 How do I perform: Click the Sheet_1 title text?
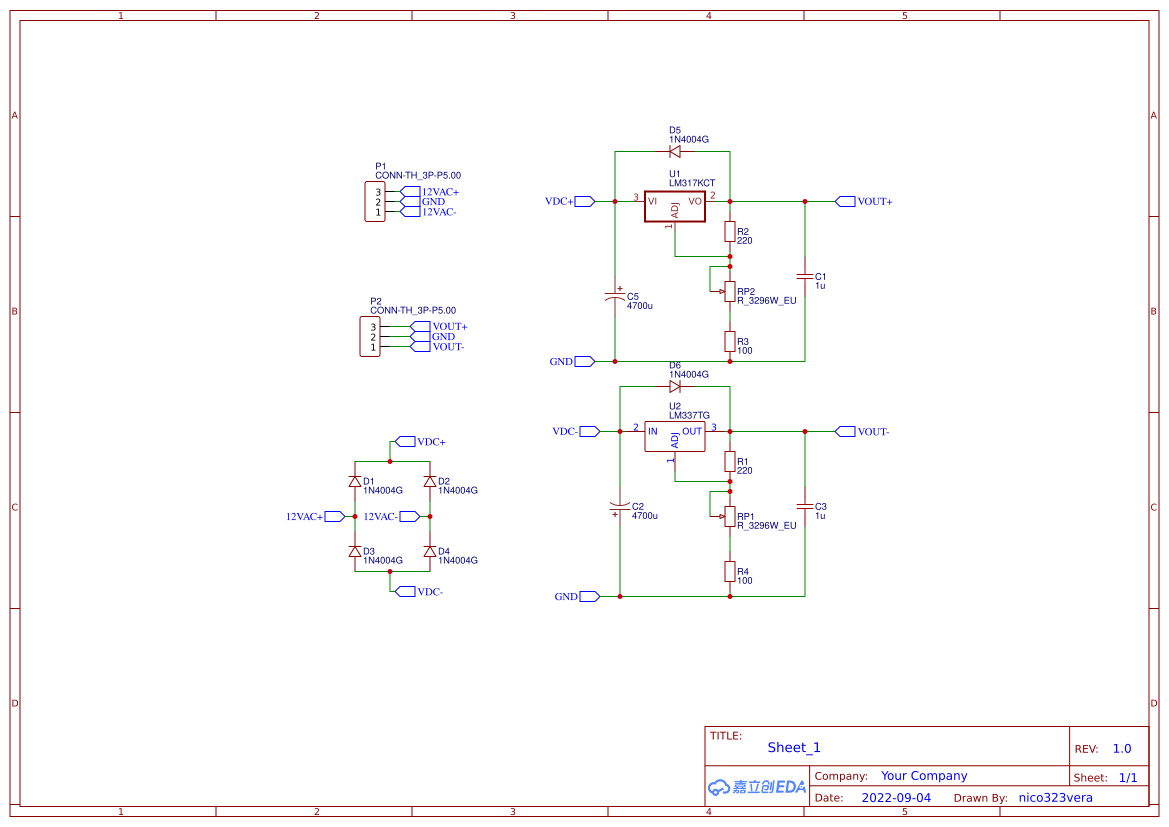[793, 747]
